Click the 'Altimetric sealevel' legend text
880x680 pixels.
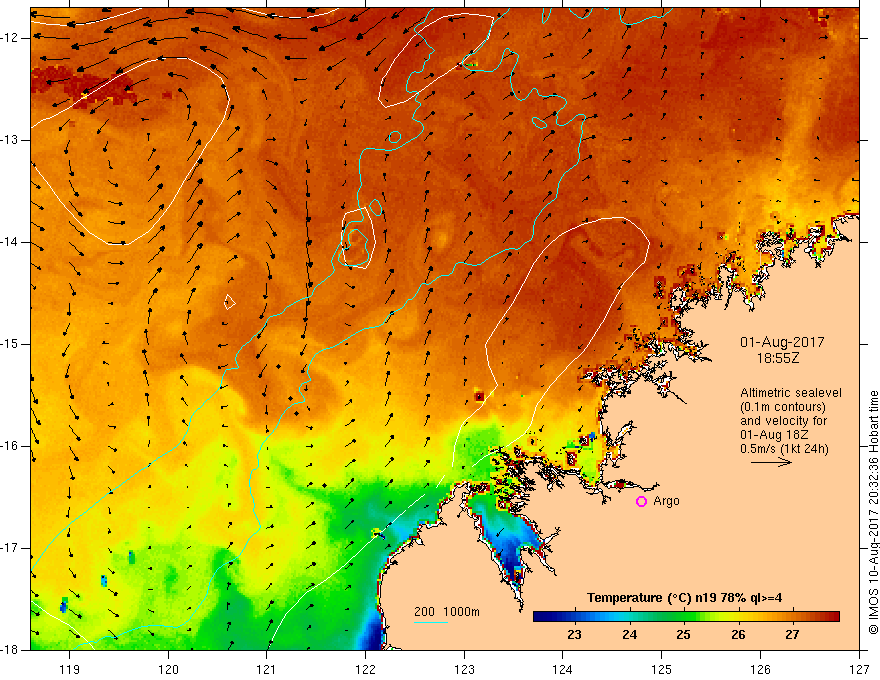click(790, 393)
